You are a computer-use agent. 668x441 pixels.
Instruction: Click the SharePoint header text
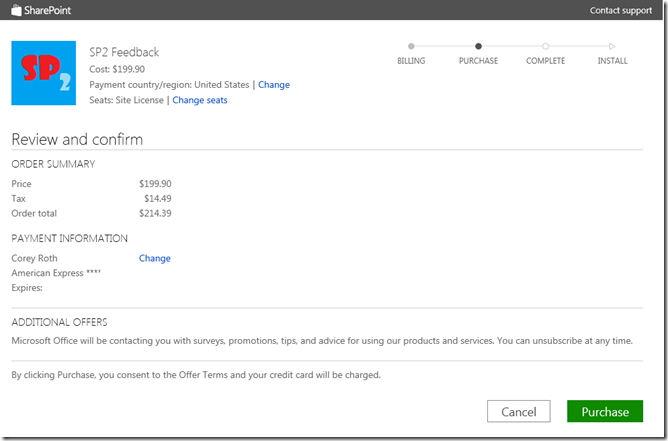[x=47, y=10]
